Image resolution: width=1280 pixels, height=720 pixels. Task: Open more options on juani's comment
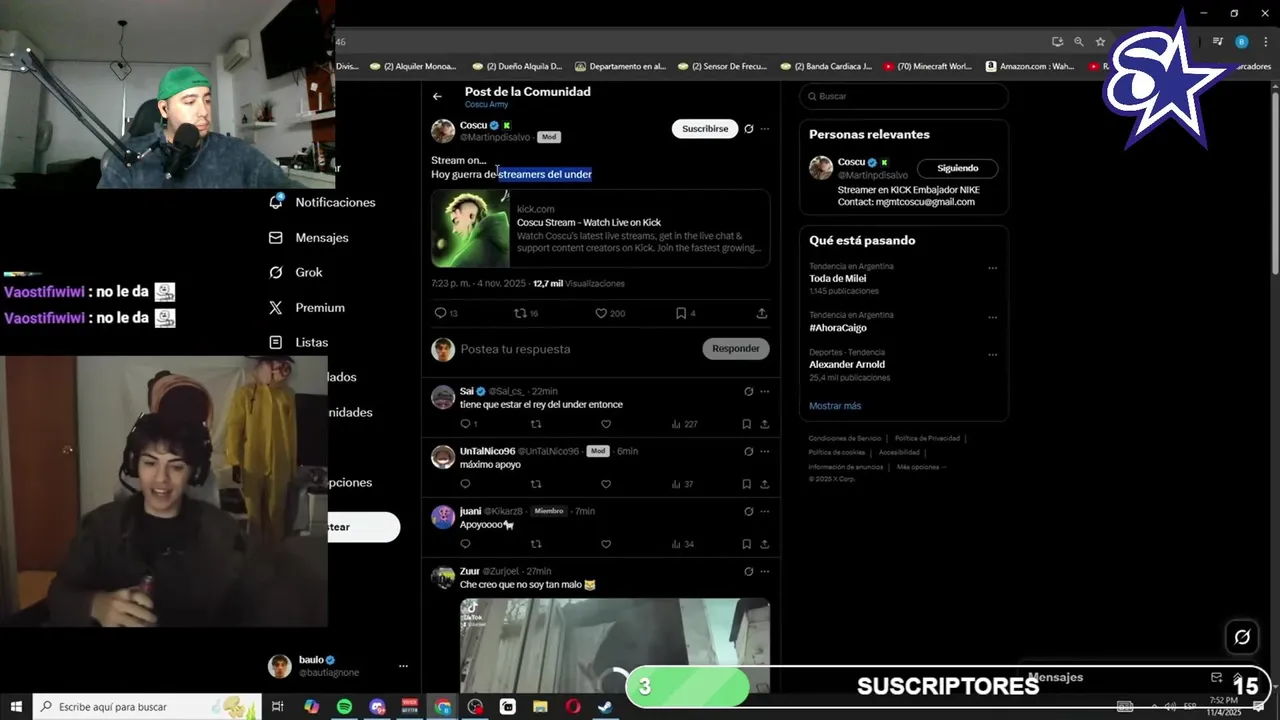pyautogui.click(x=765, y=511)
